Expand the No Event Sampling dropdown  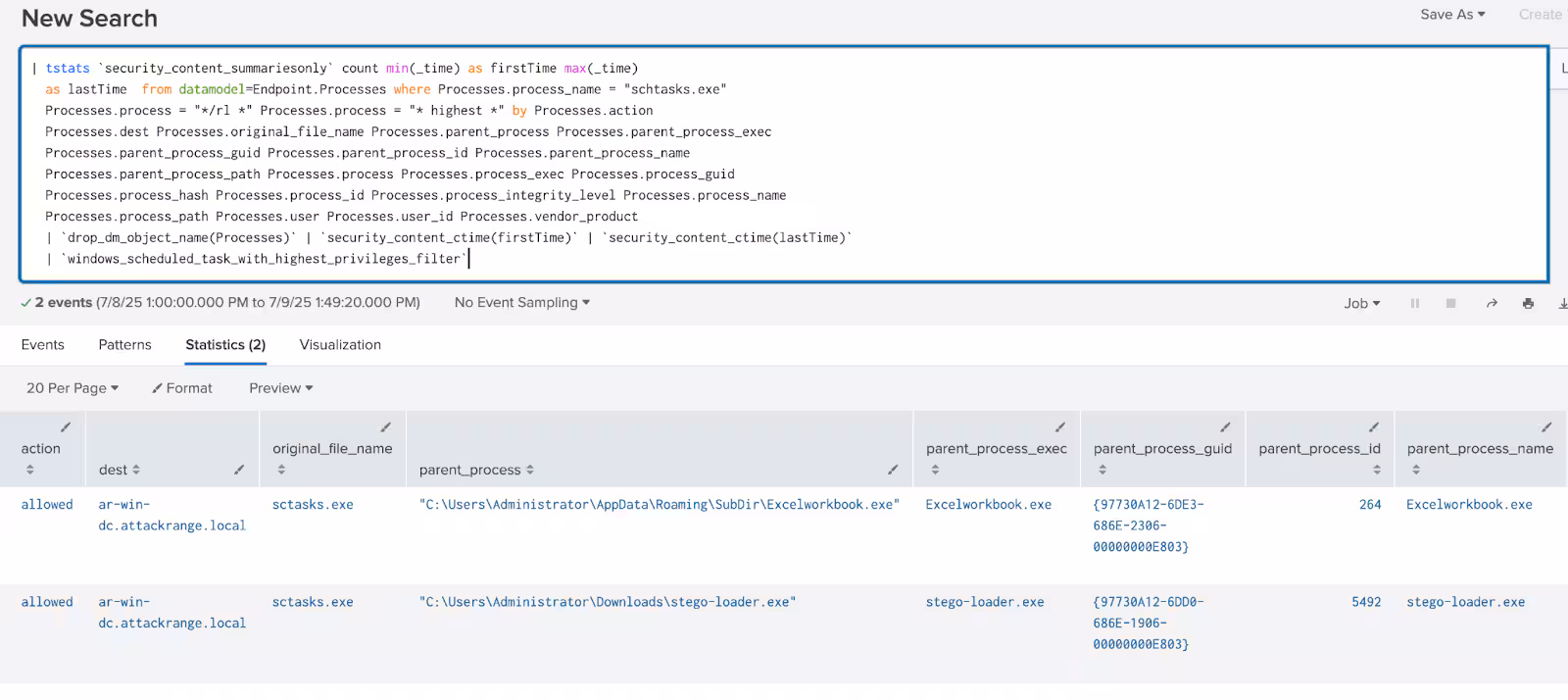(521, 303)
